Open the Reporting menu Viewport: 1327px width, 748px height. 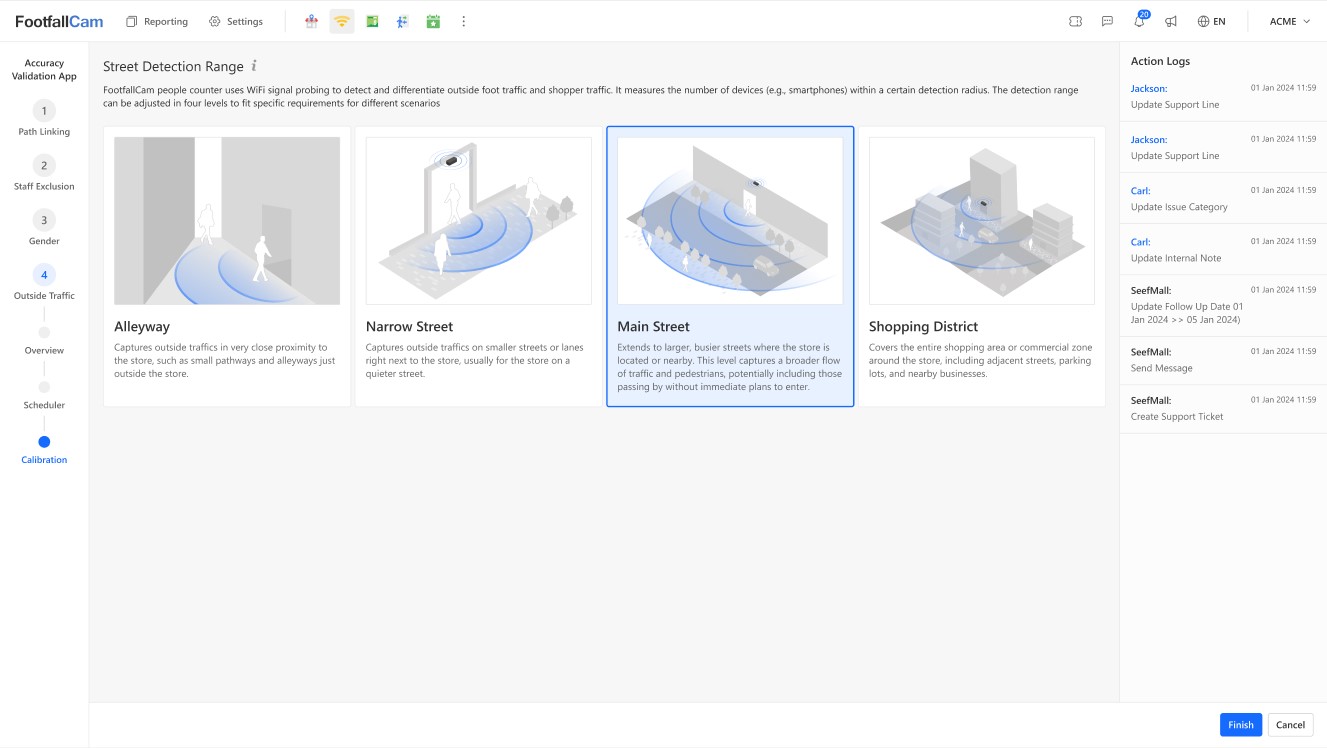point(157,21)
